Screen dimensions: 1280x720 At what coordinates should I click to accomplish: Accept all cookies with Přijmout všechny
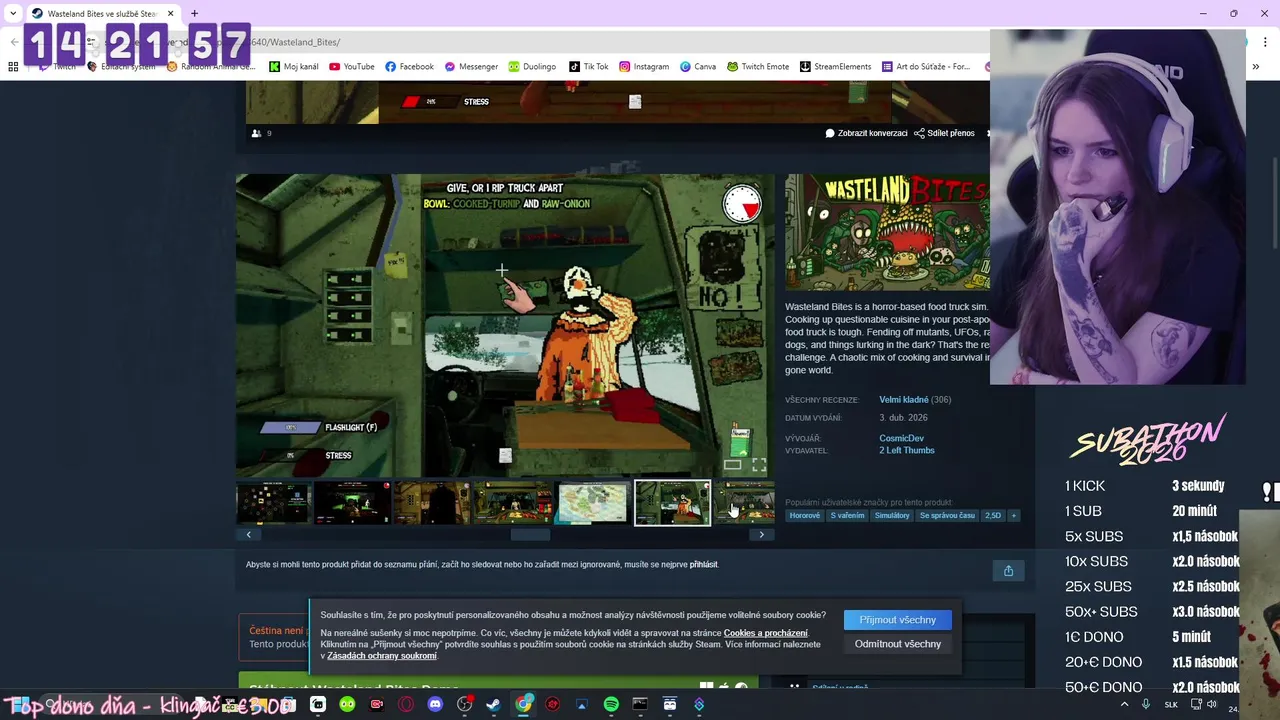[x=897, y=620]
